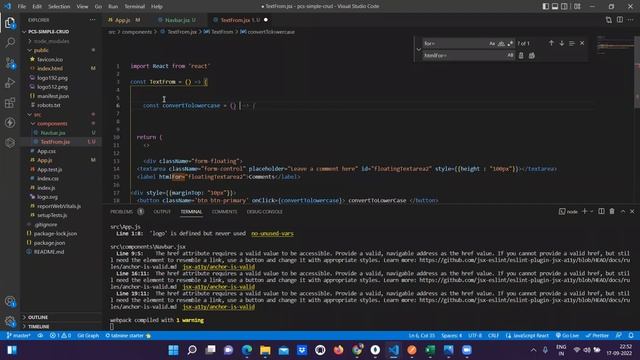Click Replace single match icon

[521, 56]
